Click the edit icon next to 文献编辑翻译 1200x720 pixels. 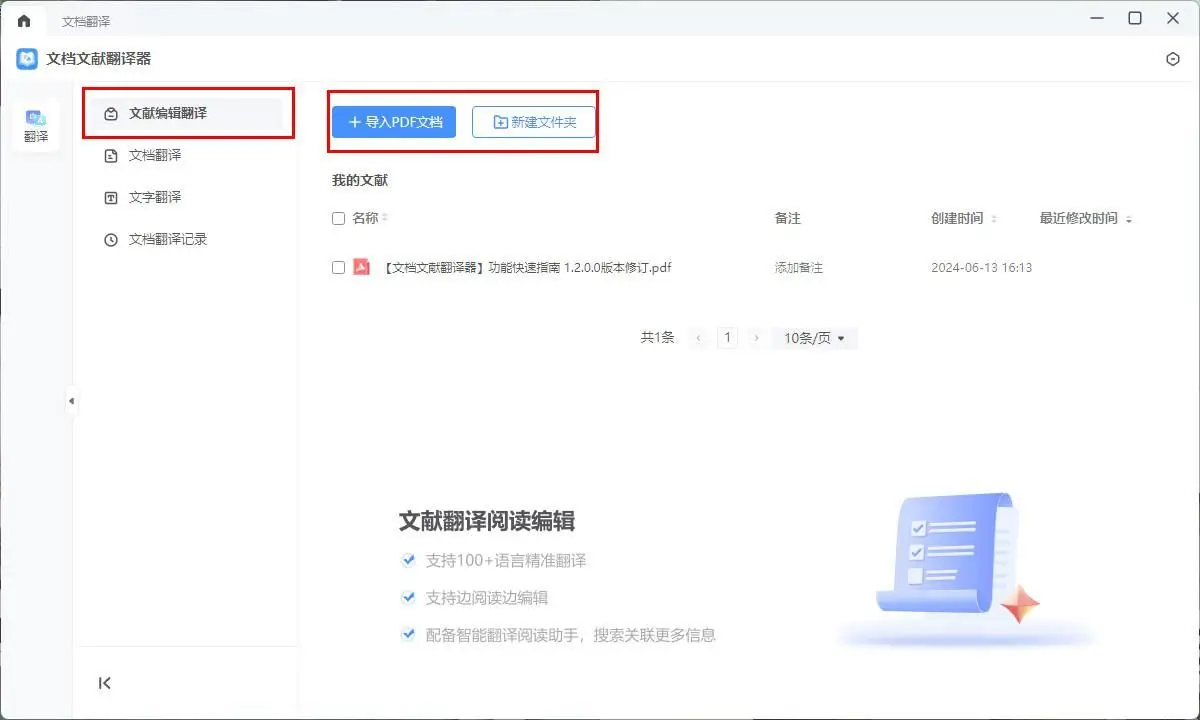click(110, 113)
